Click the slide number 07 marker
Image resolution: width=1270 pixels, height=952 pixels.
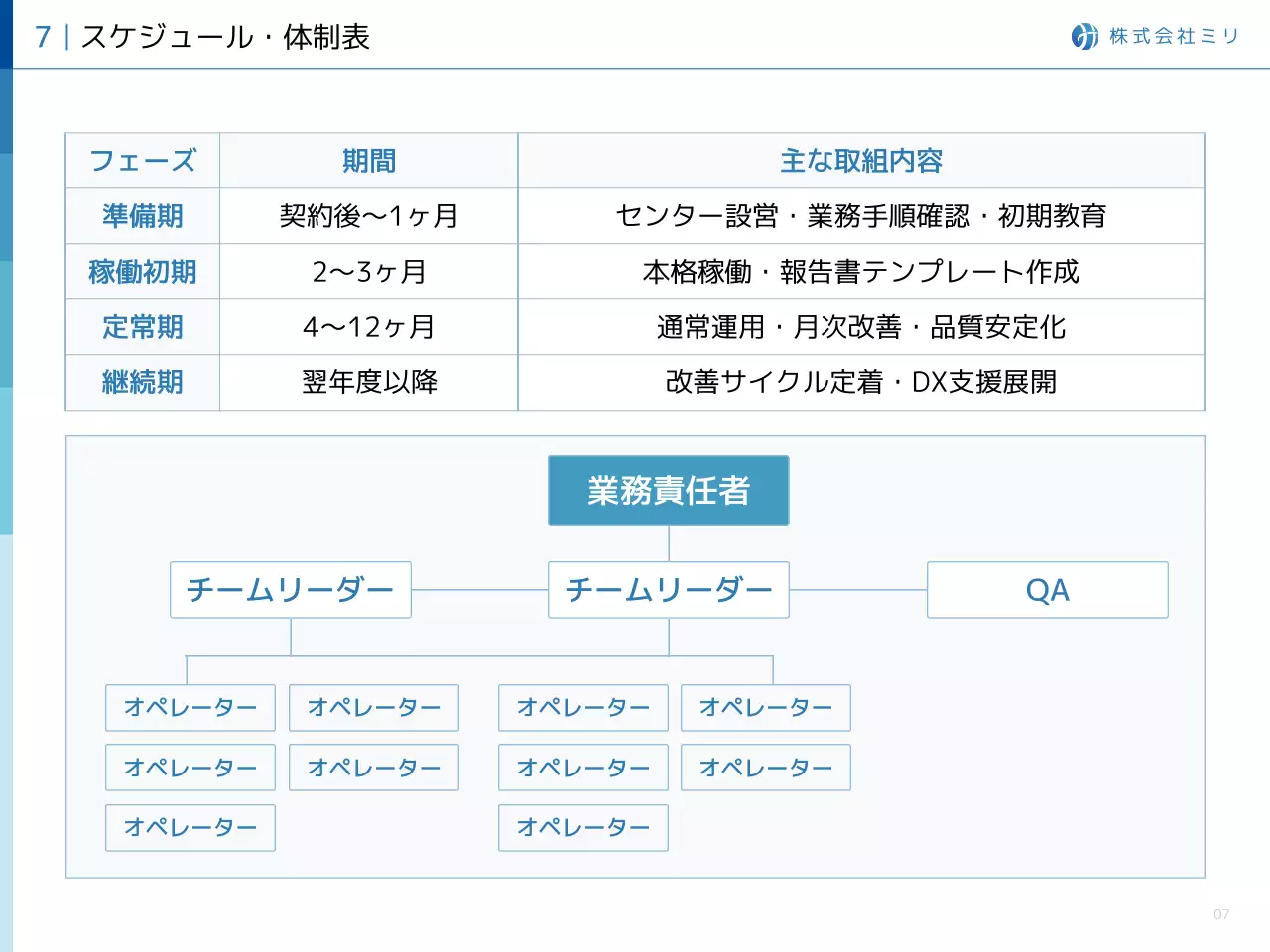point(1219,911)
